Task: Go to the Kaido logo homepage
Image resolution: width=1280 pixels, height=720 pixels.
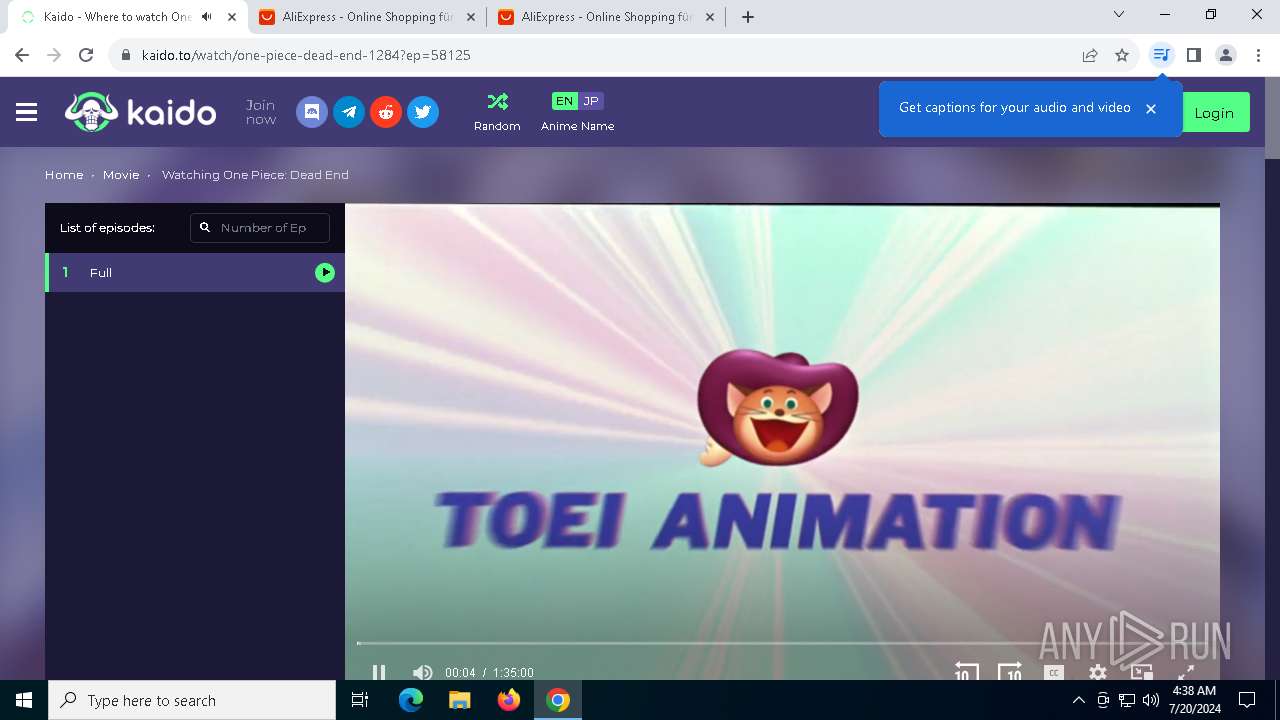Action: pos(140,112)
